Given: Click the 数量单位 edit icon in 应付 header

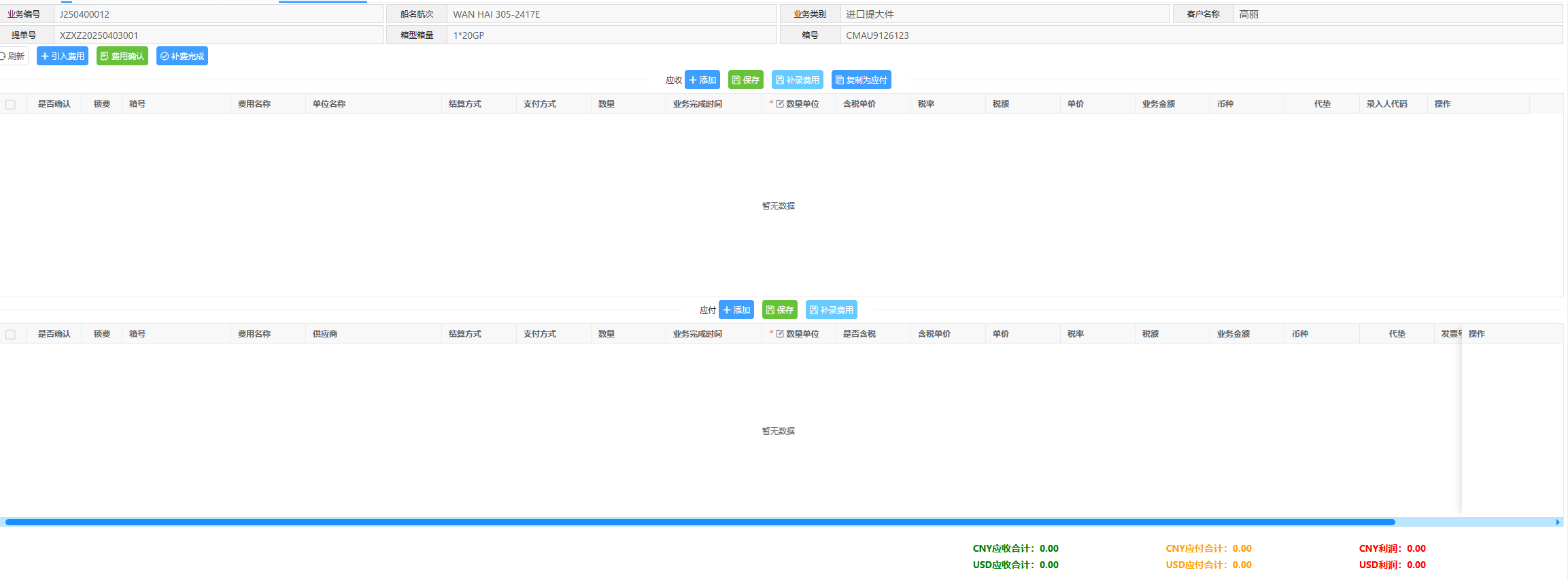Looking at the screenshot, I should pos(780,334).
